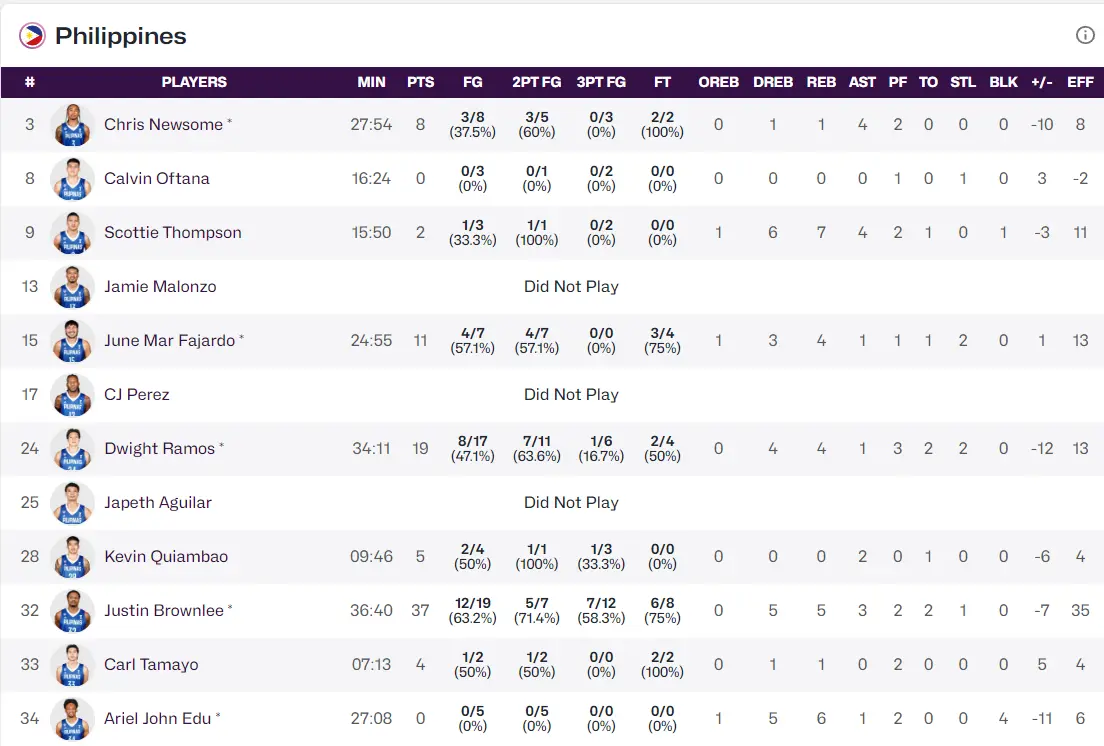1104x746 pixels.
Task: Click the info icon beside Philippines header
Action: [x=1085, y=35]
